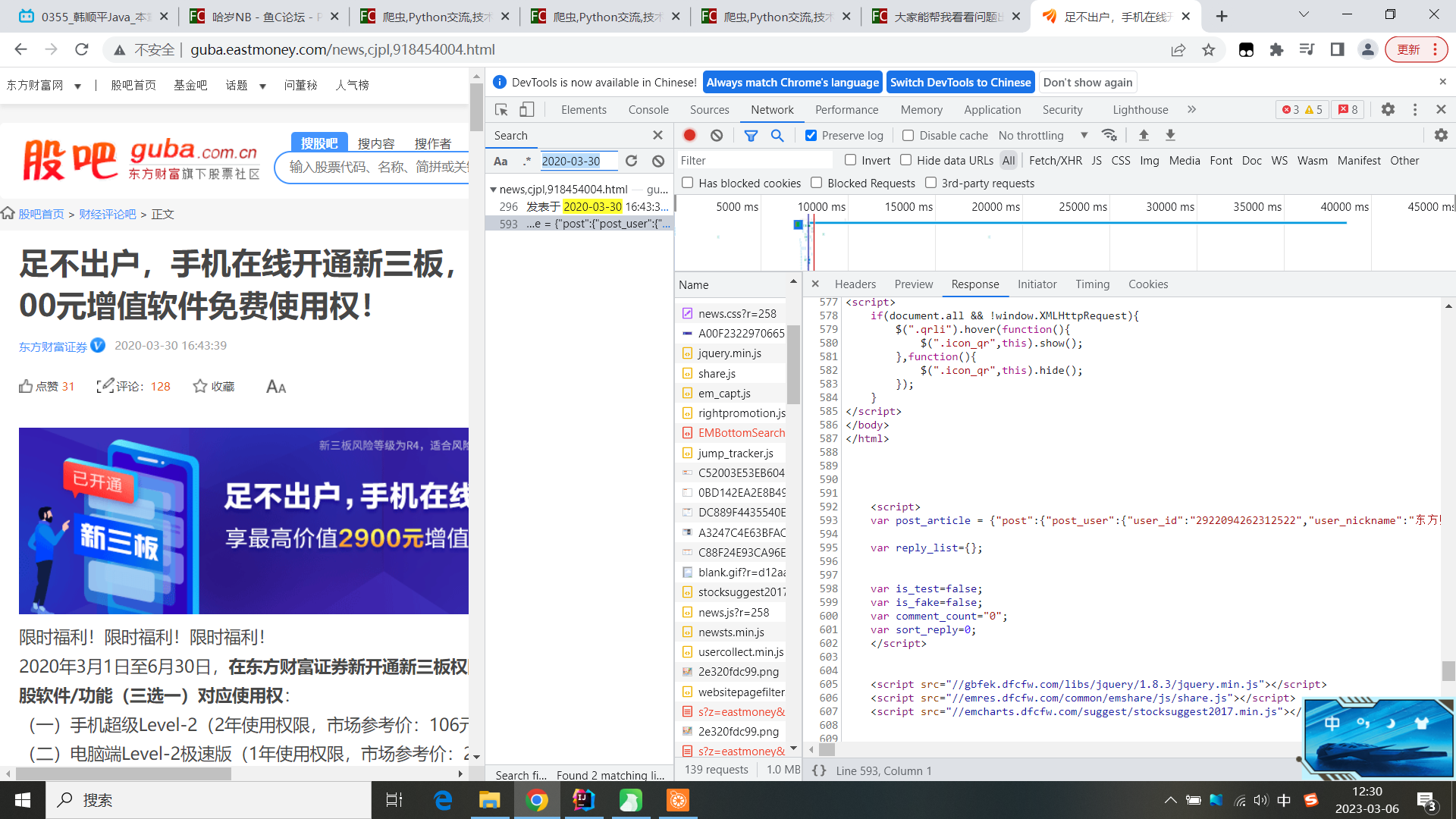Click Switch DevTools to Chinese button
Image resolution: width=1456 pixels, height=819 pixels.
click(961, 82)
